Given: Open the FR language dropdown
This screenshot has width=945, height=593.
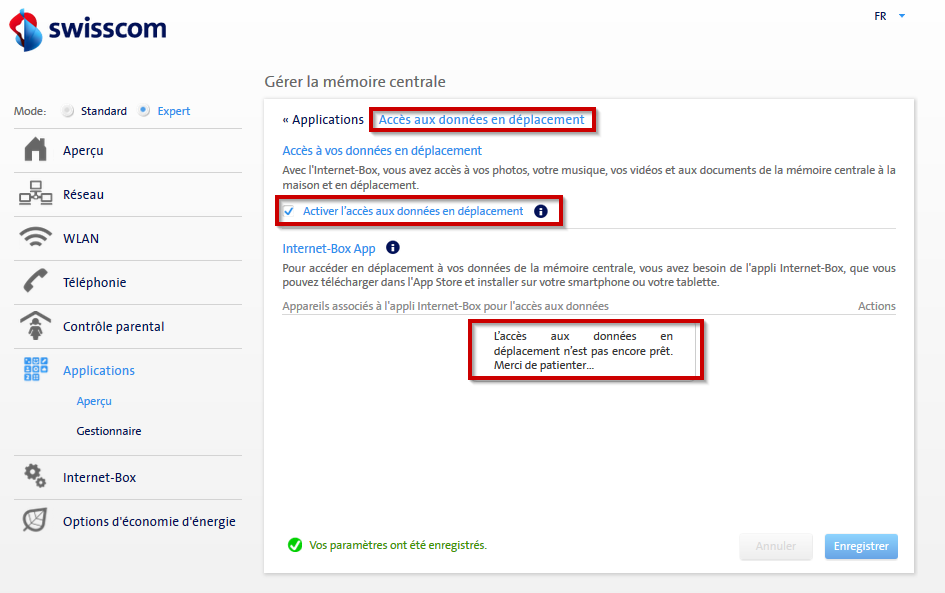Looking at the screenshot, I should 886,16.
